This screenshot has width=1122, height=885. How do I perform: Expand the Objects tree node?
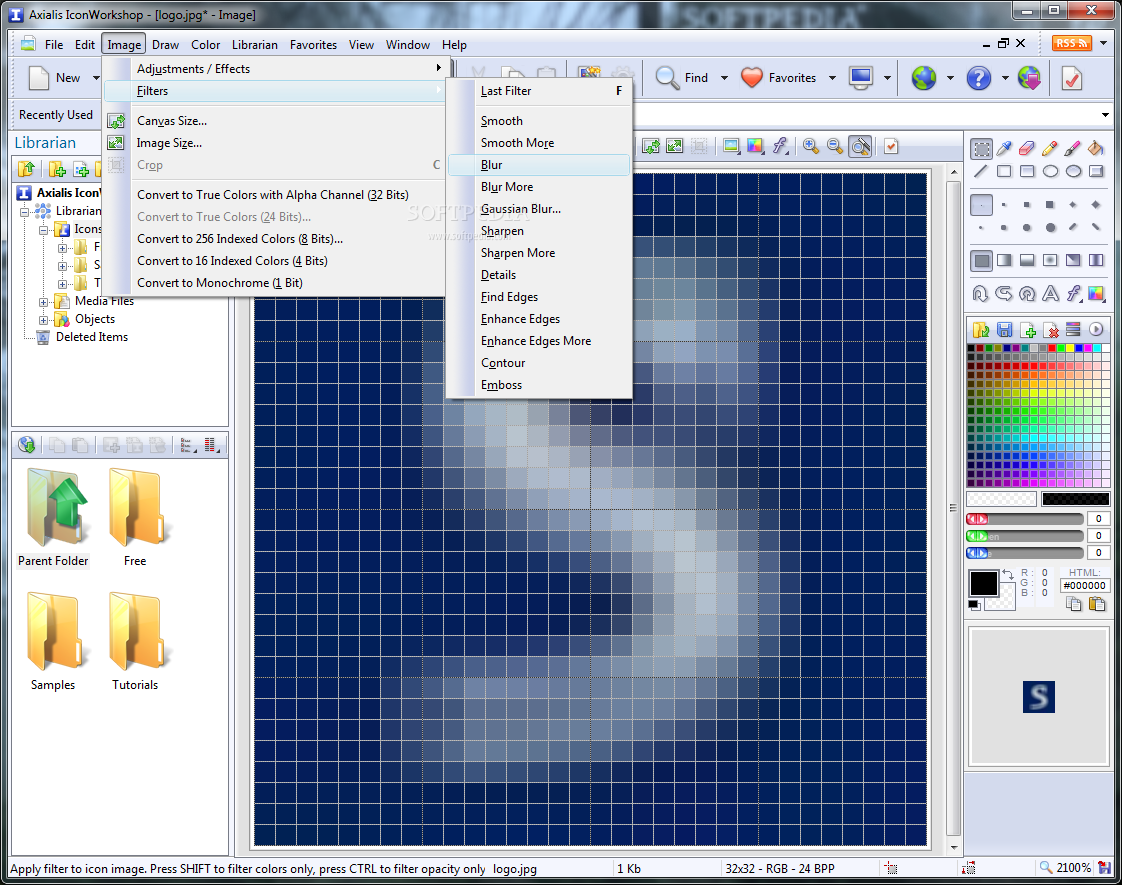[44, 320]
